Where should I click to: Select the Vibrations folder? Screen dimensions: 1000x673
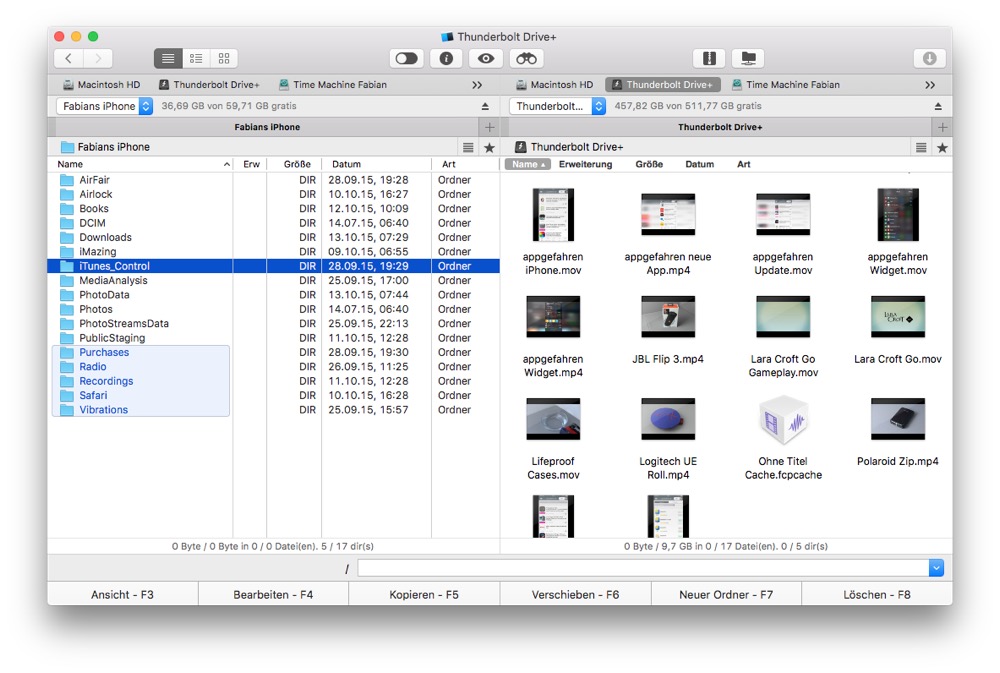(274, 410)
